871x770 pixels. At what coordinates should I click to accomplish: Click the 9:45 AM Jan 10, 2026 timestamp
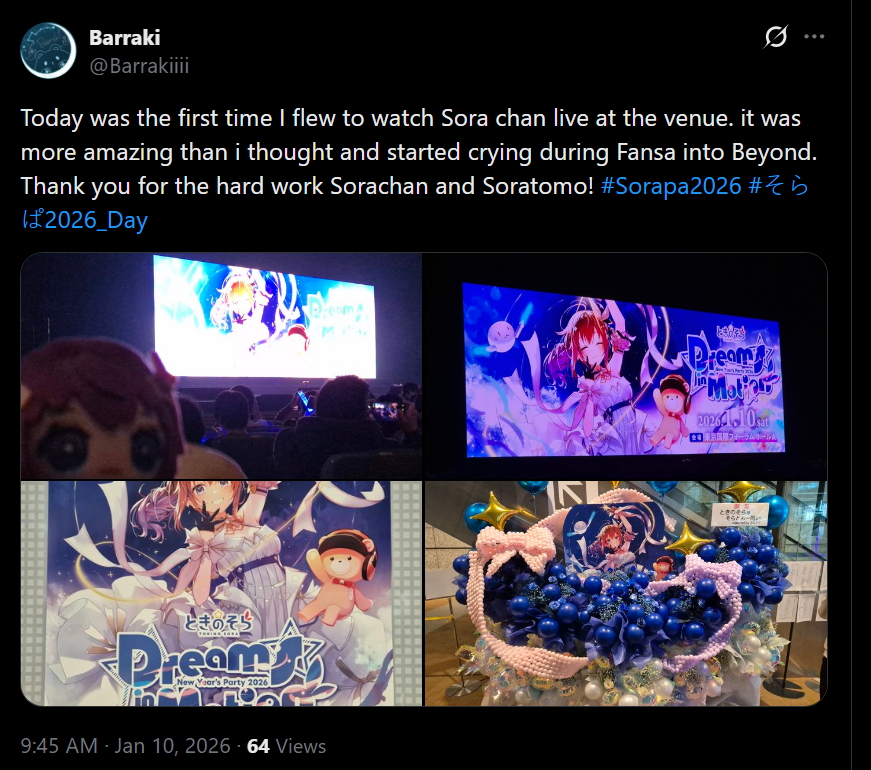[x=126, y=746]
